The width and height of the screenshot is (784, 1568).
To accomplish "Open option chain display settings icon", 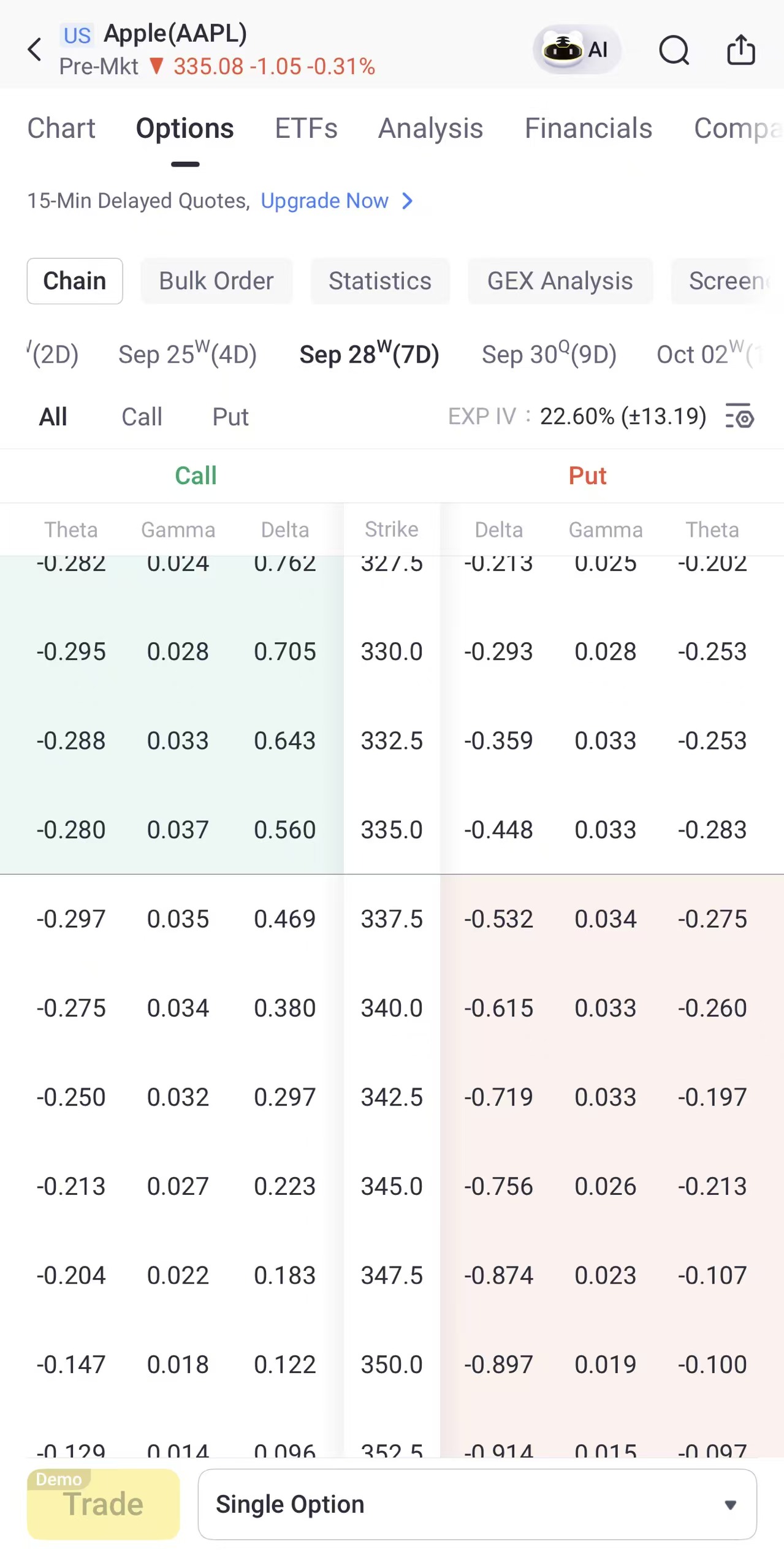I will [739, 417].
